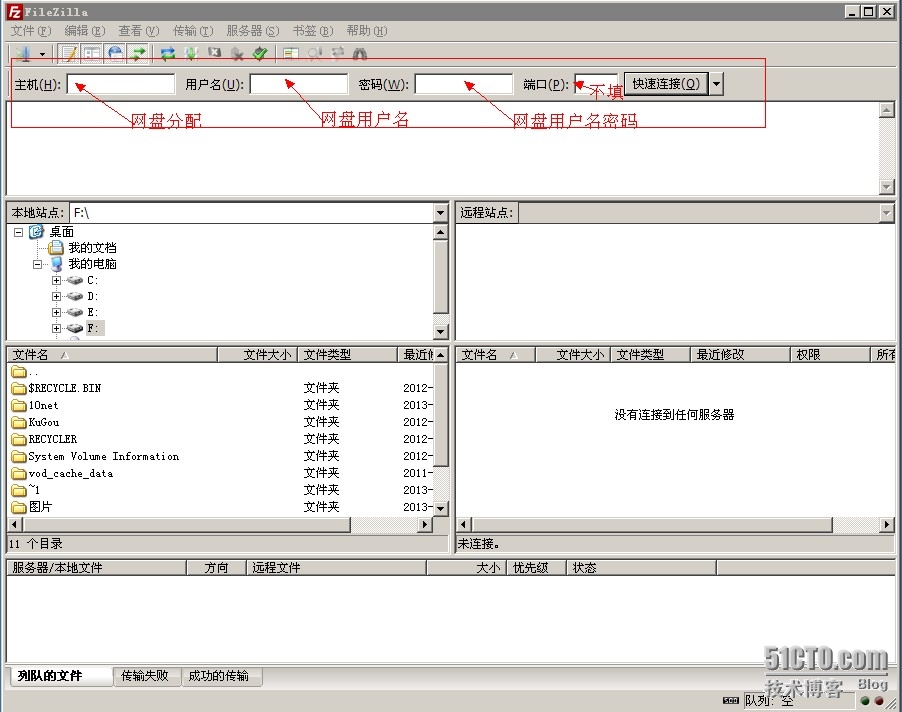Image resolution: width=902 pixels, height=712 pixels.
Task: Focus the 密码 password input field
Action: pyautogui.click(x=464, y=84)
